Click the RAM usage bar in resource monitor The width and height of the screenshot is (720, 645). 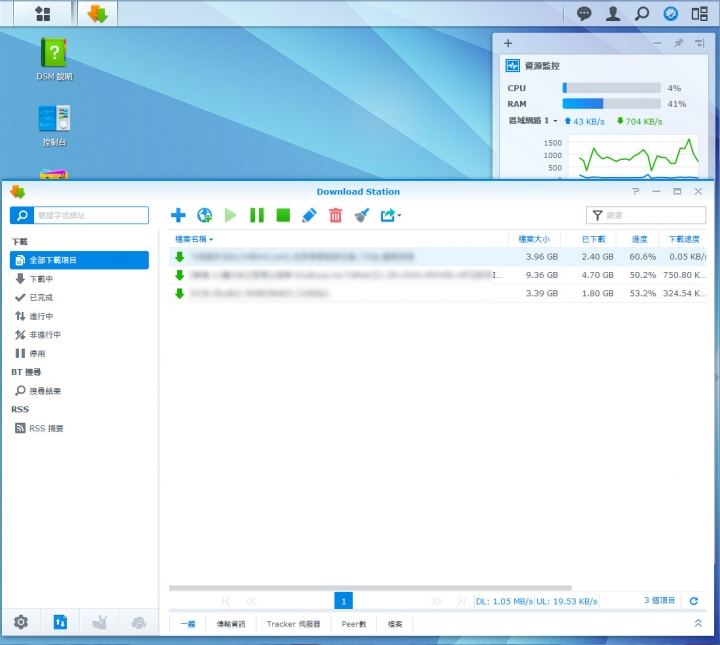coord(611,104)
